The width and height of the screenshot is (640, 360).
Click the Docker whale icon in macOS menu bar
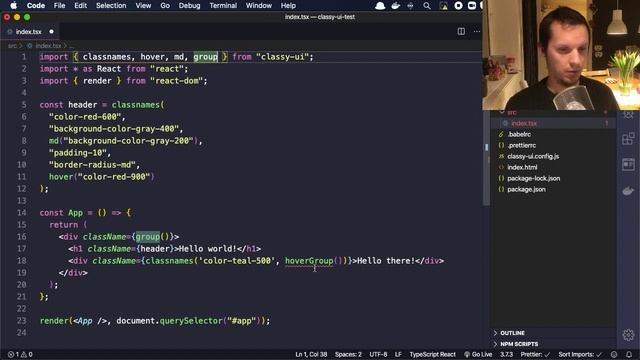pyautogui.click(x=396, y=6)
